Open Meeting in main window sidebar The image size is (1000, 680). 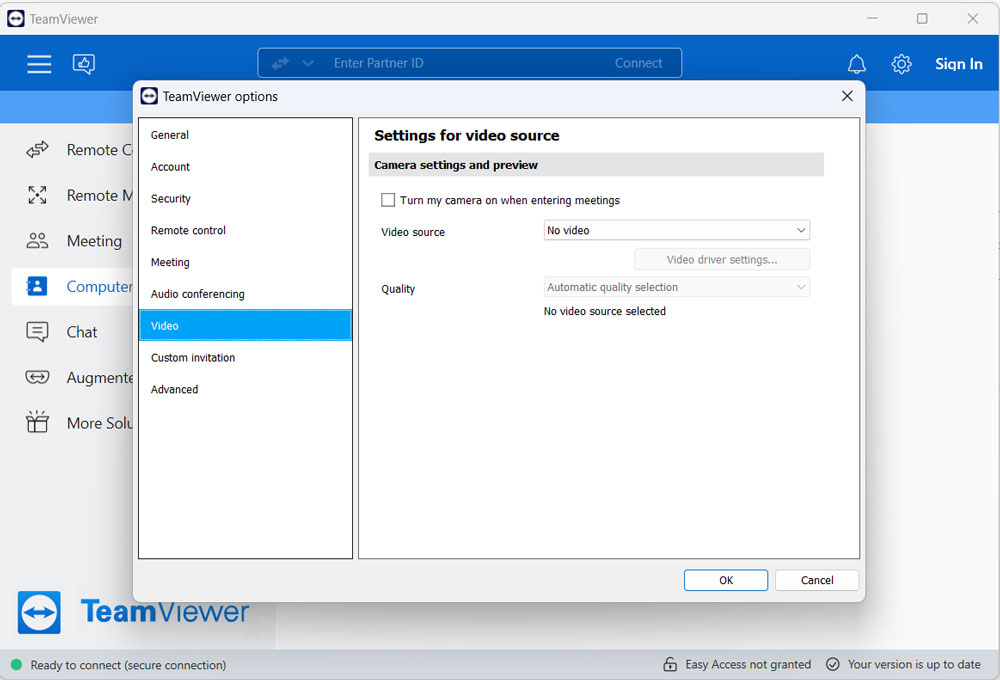(94, 240)
